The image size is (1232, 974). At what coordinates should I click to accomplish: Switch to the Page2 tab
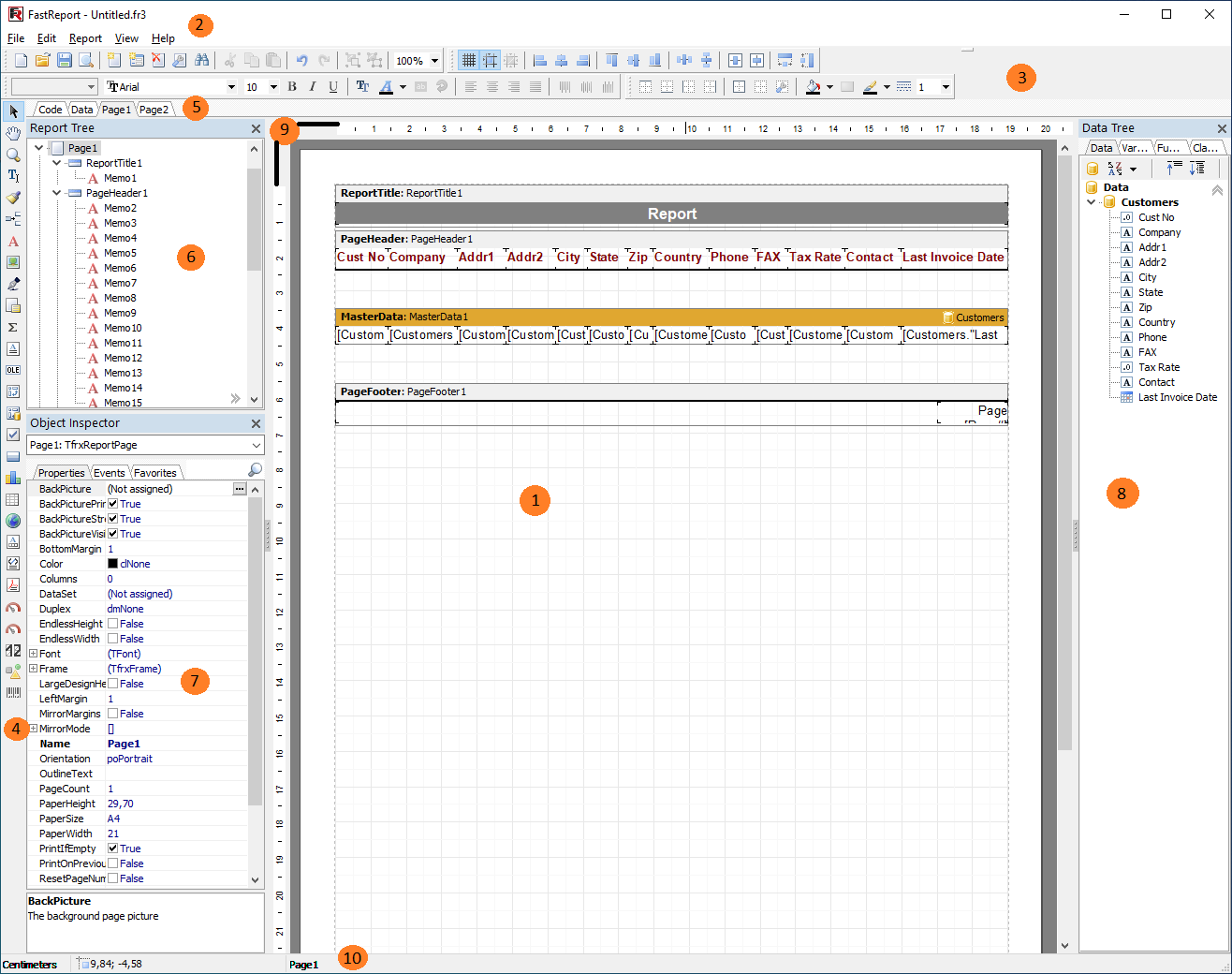(x=154, y=110)
